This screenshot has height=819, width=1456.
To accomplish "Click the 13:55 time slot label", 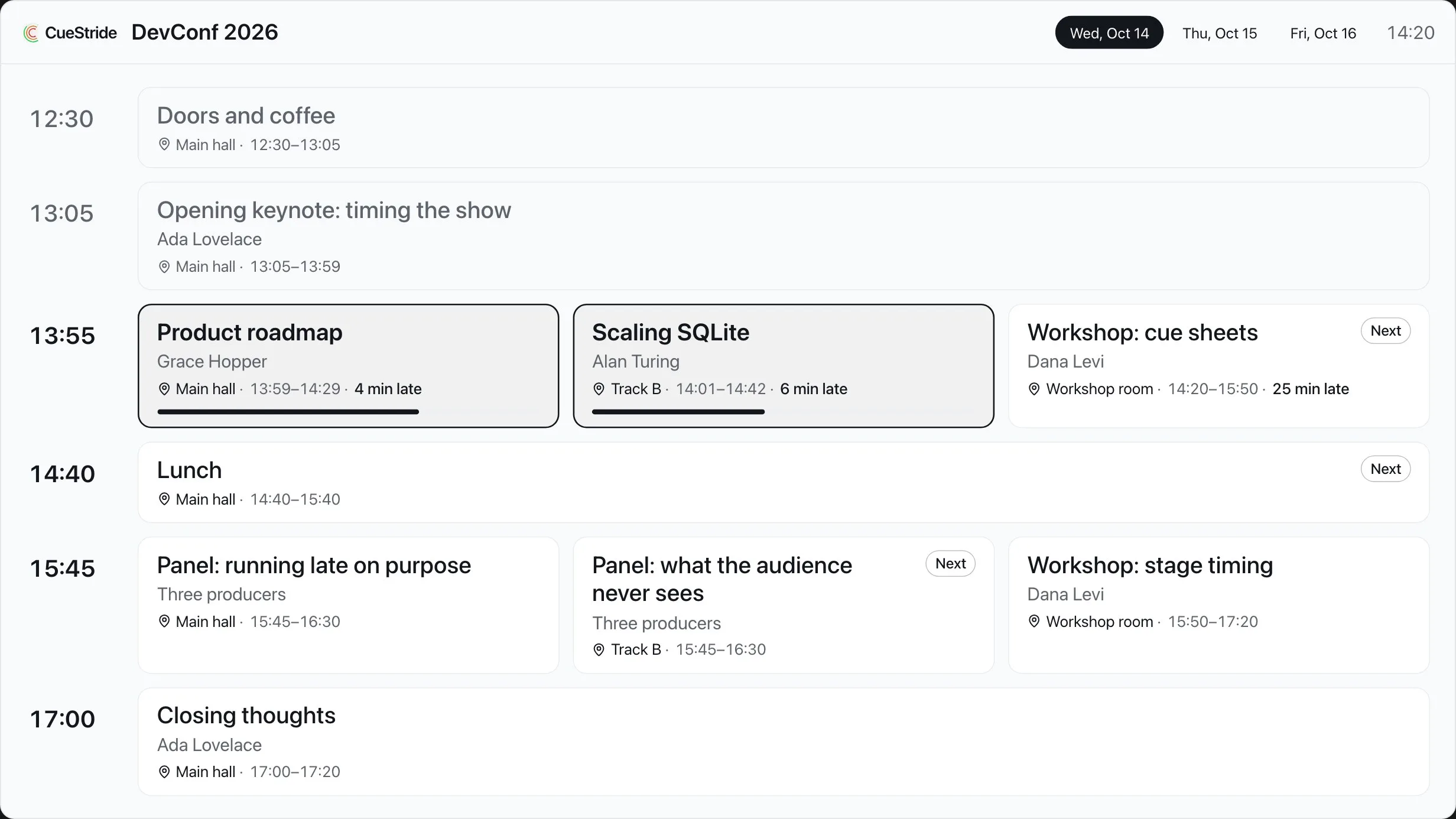I will [63, 336].
